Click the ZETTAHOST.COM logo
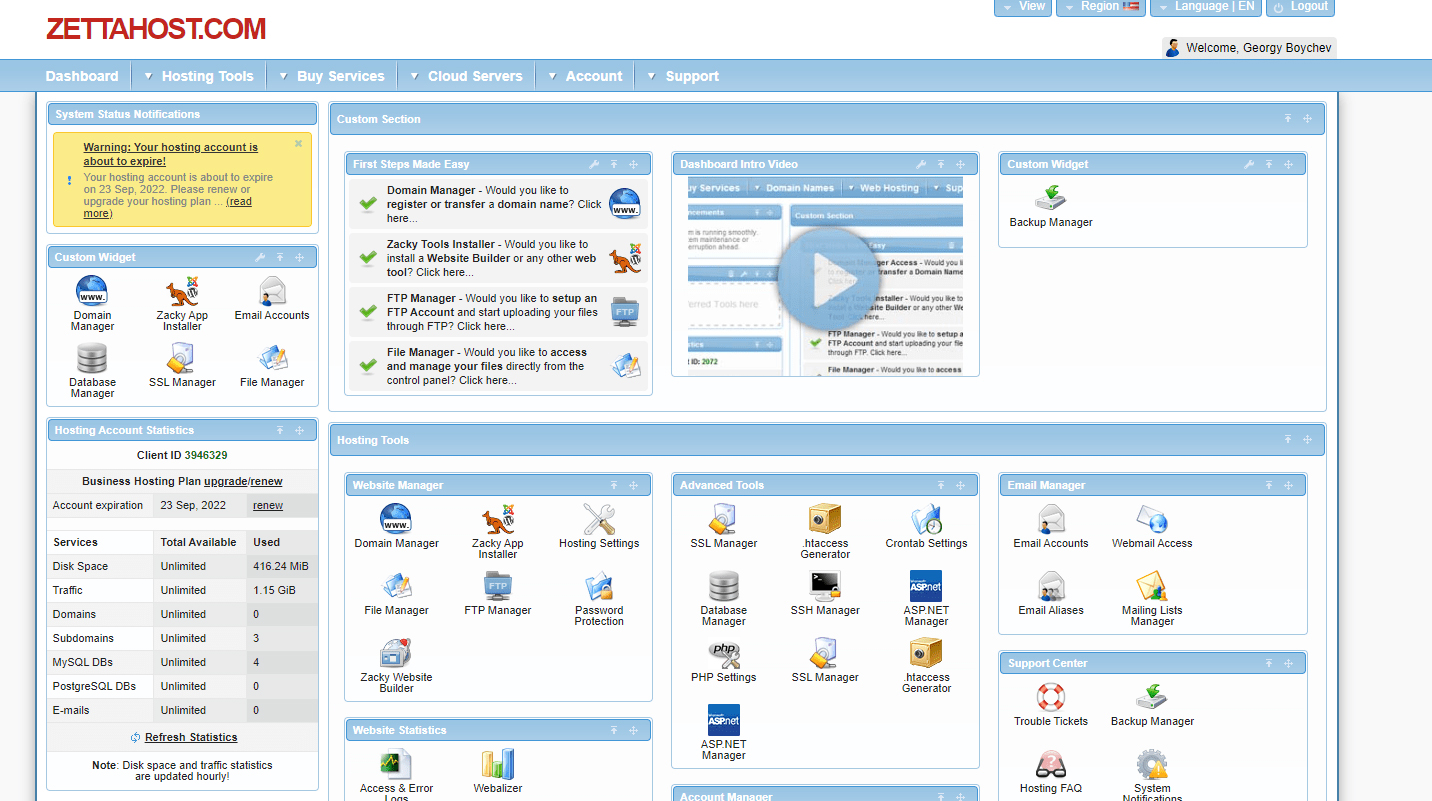The height and width of the screenshot is (801, 1432). [156, 29]
